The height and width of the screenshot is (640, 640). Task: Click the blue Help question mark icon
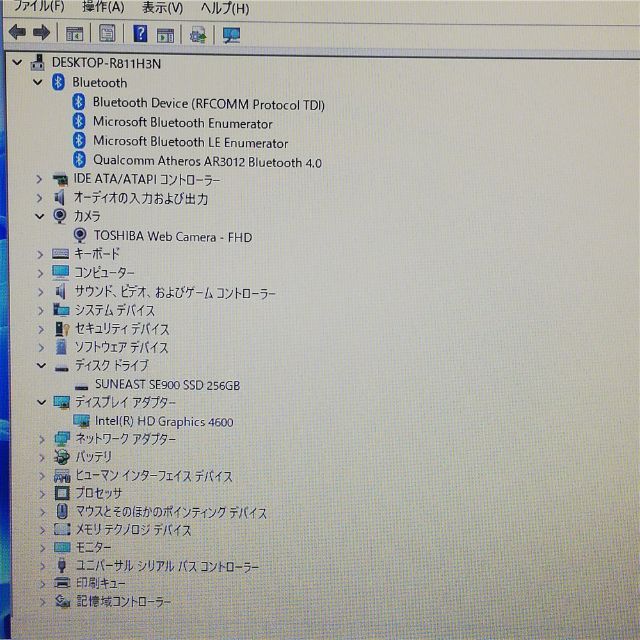point(140,33)
